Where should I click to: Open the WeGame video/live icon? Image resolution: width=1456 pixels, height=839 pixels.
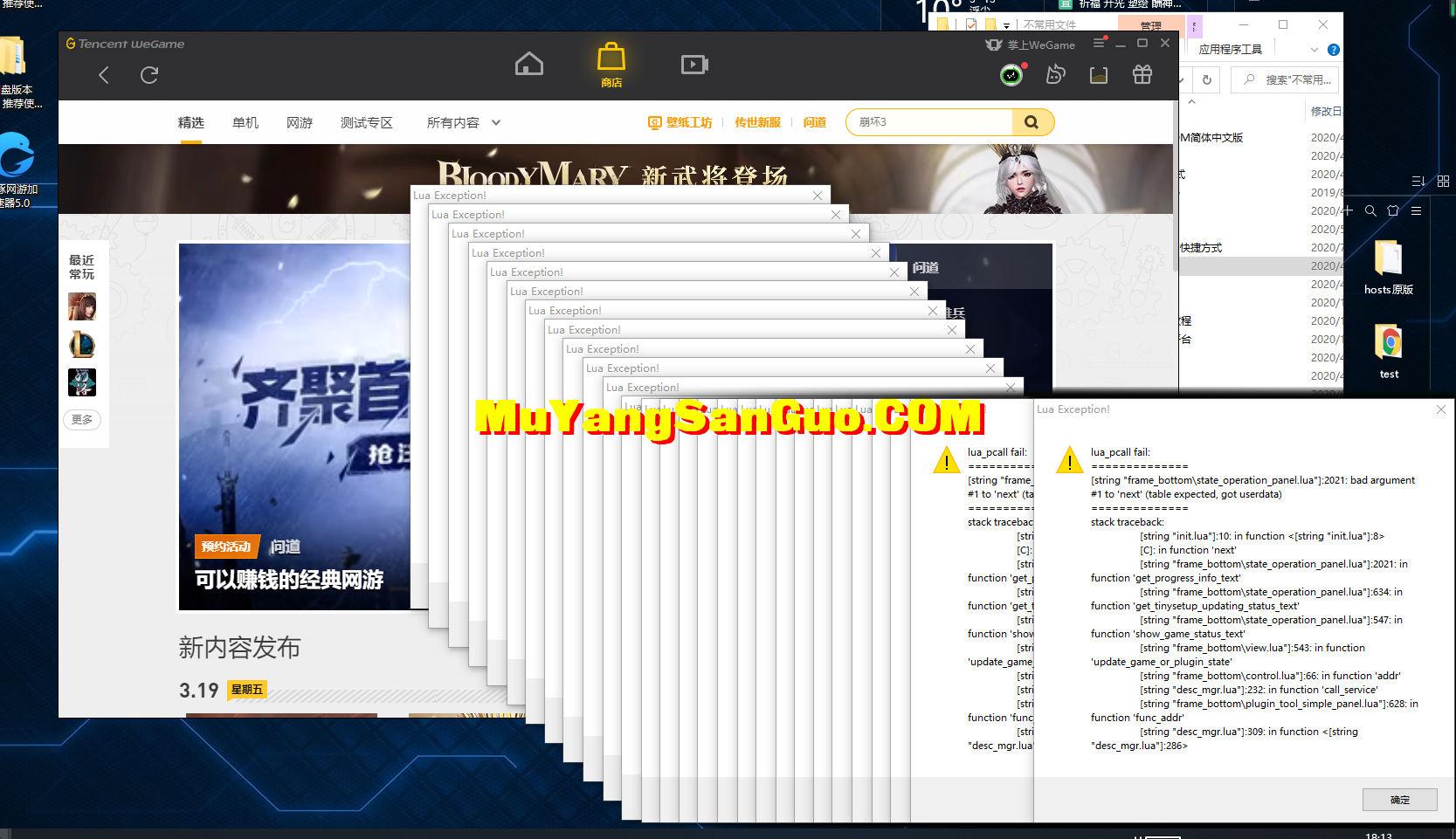[694, 64]
